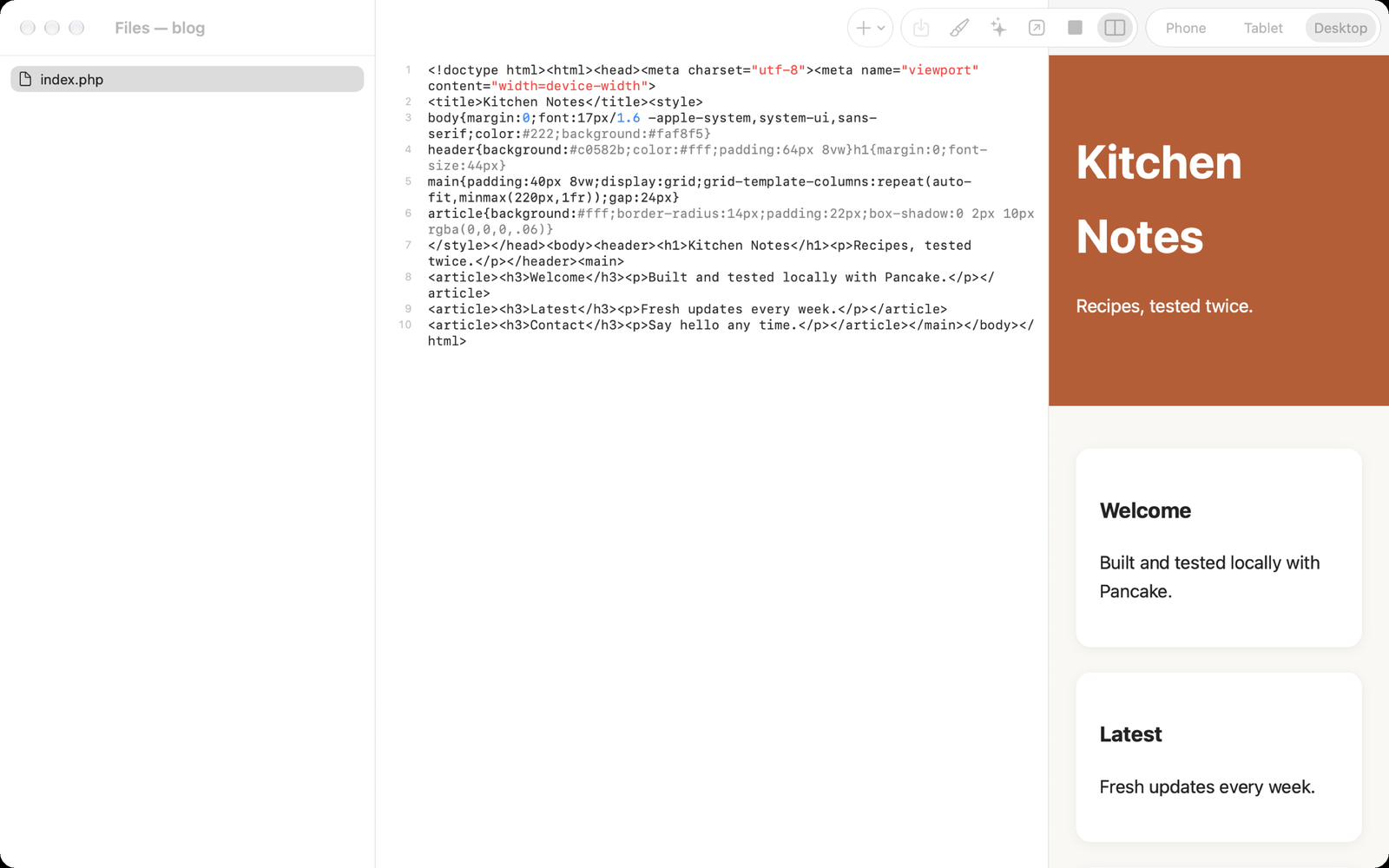
Task: Click the 'article{background:#fff' code line
Action: click(x=731, y=221)
